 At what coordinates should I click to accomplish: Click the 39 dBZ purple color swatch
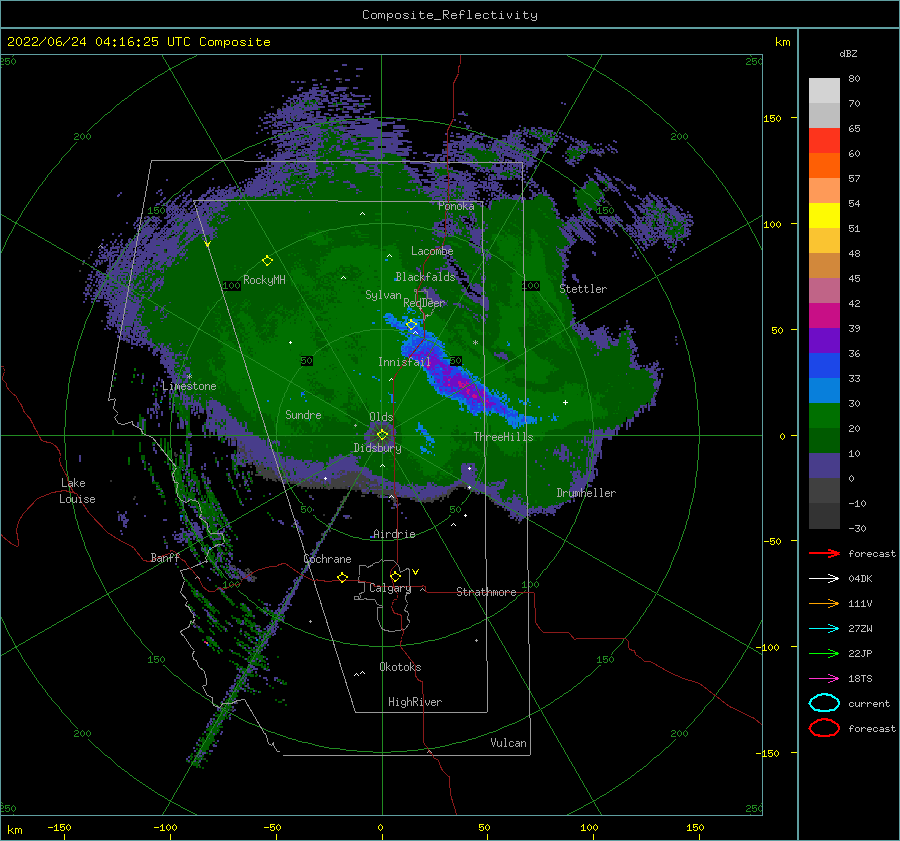coord(824,340)
